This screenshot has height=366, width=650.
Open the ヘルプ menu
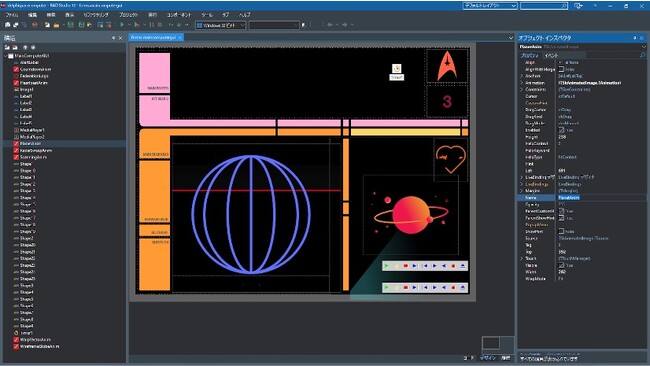tap(245, 15)
